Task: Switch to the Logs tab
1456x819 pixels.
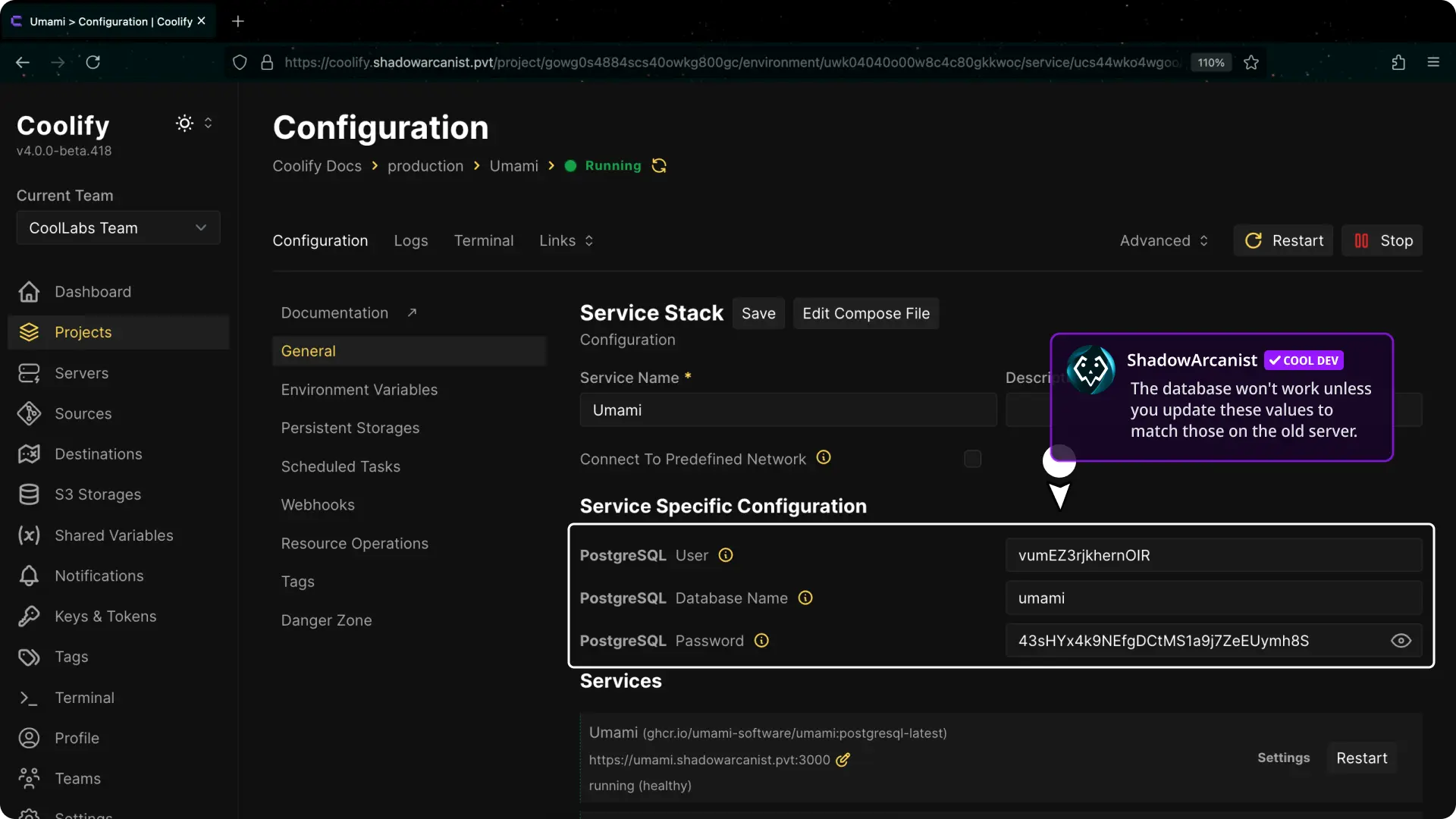Action: (x=410, y=240)
